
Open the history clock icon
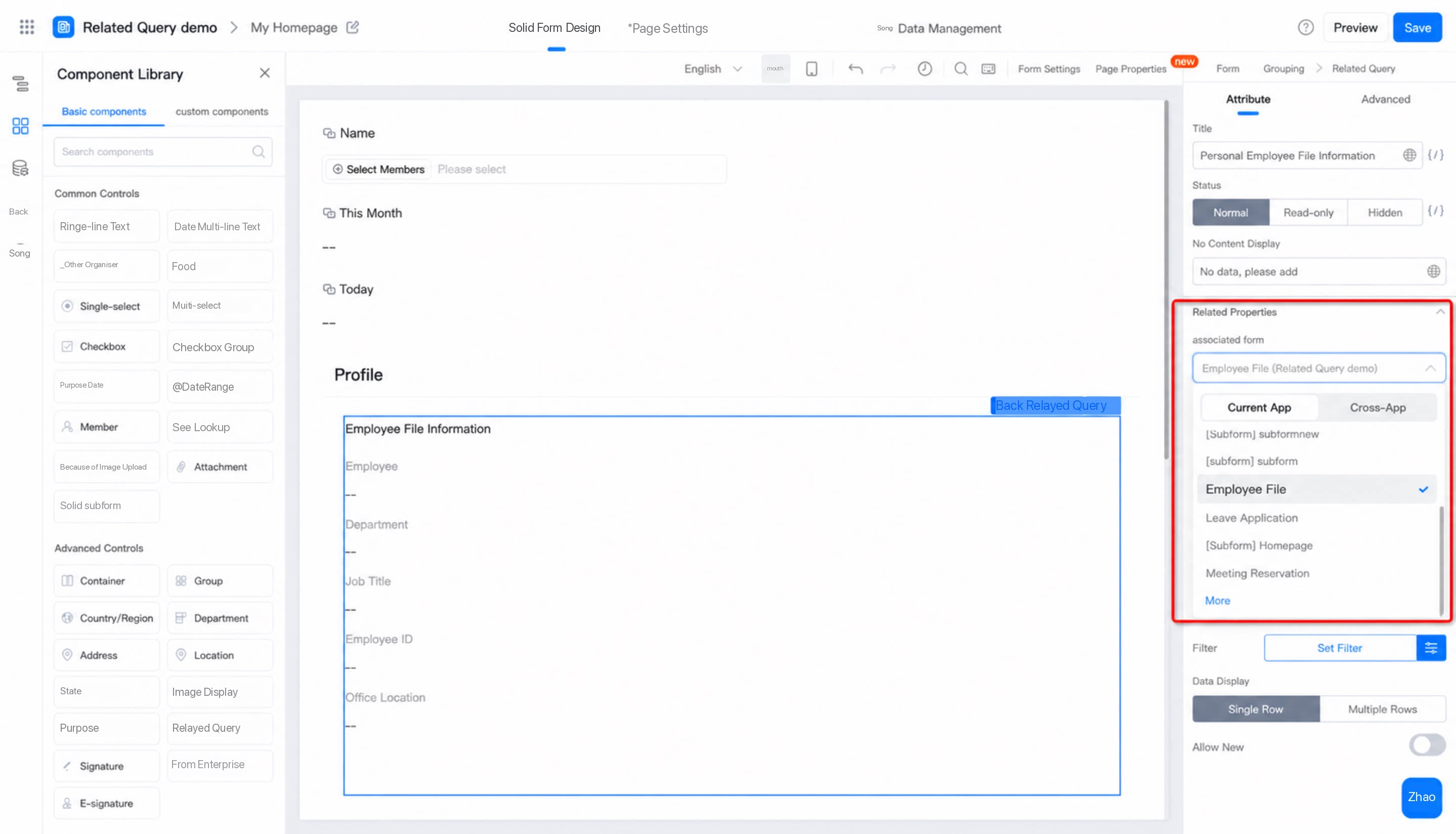click(x=925, y=69)
